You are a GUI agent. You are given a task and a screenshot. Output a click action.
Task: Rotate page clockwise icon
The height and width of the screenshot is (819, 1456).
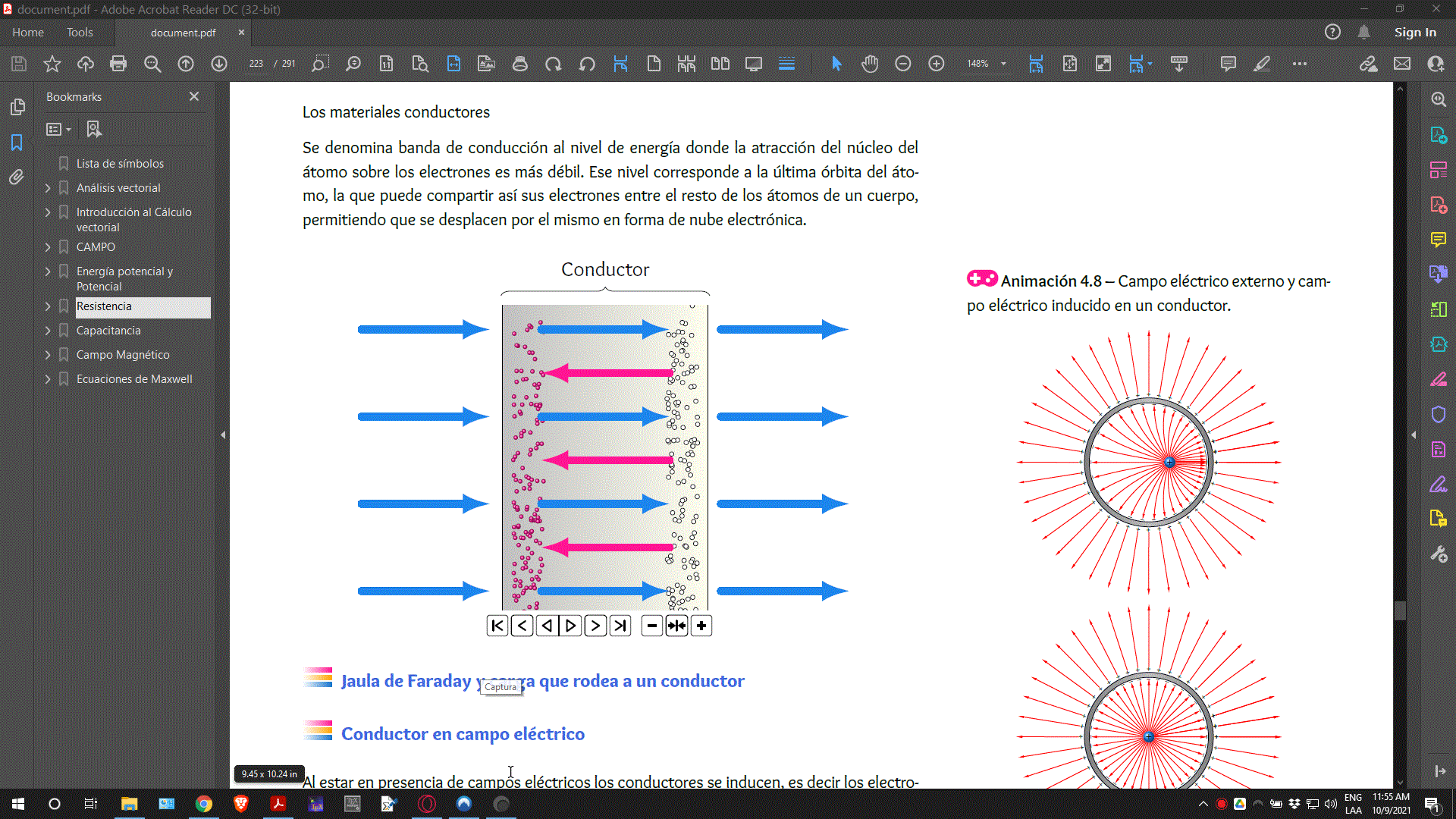[x=553, y=64]
